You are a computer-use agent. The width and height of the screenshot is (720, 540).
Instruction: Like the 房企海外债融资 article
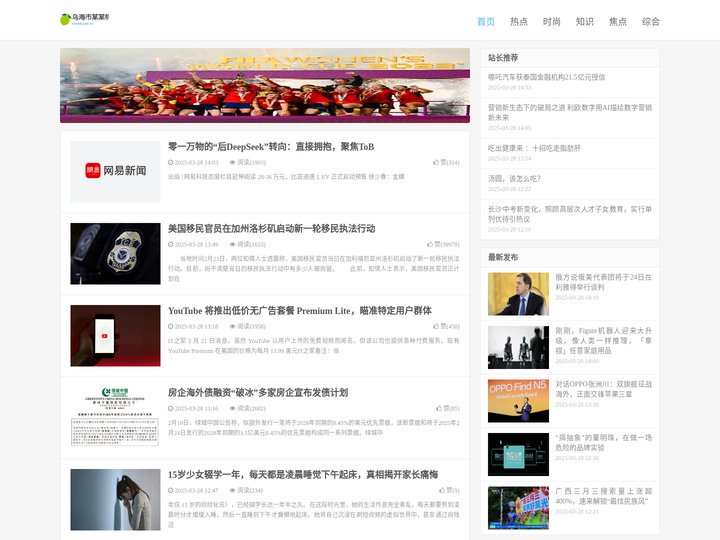click(x=439, y=408)
